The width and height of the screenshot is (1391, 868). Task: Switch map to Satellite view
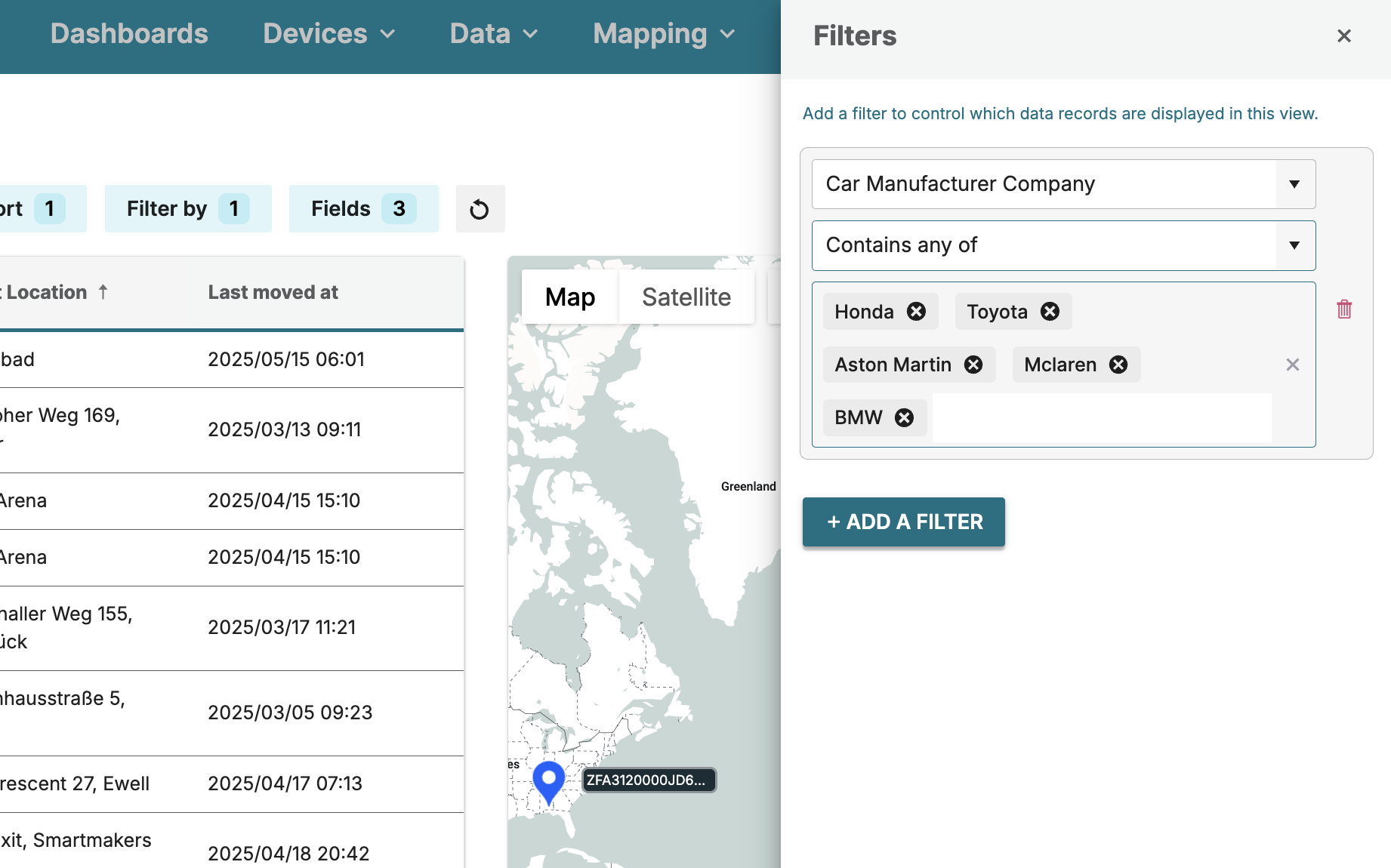pyautogui.click(x=686, y=297)
